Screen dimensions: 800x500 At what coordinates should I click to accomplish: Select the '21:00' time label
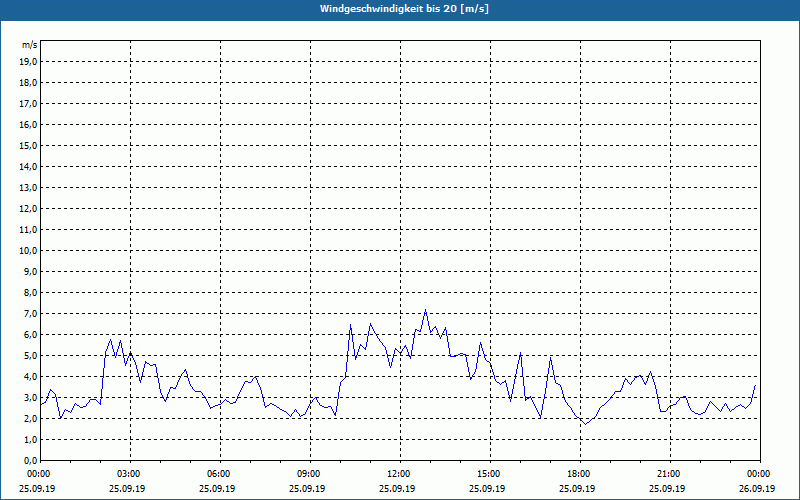click(x=669, y=474)
